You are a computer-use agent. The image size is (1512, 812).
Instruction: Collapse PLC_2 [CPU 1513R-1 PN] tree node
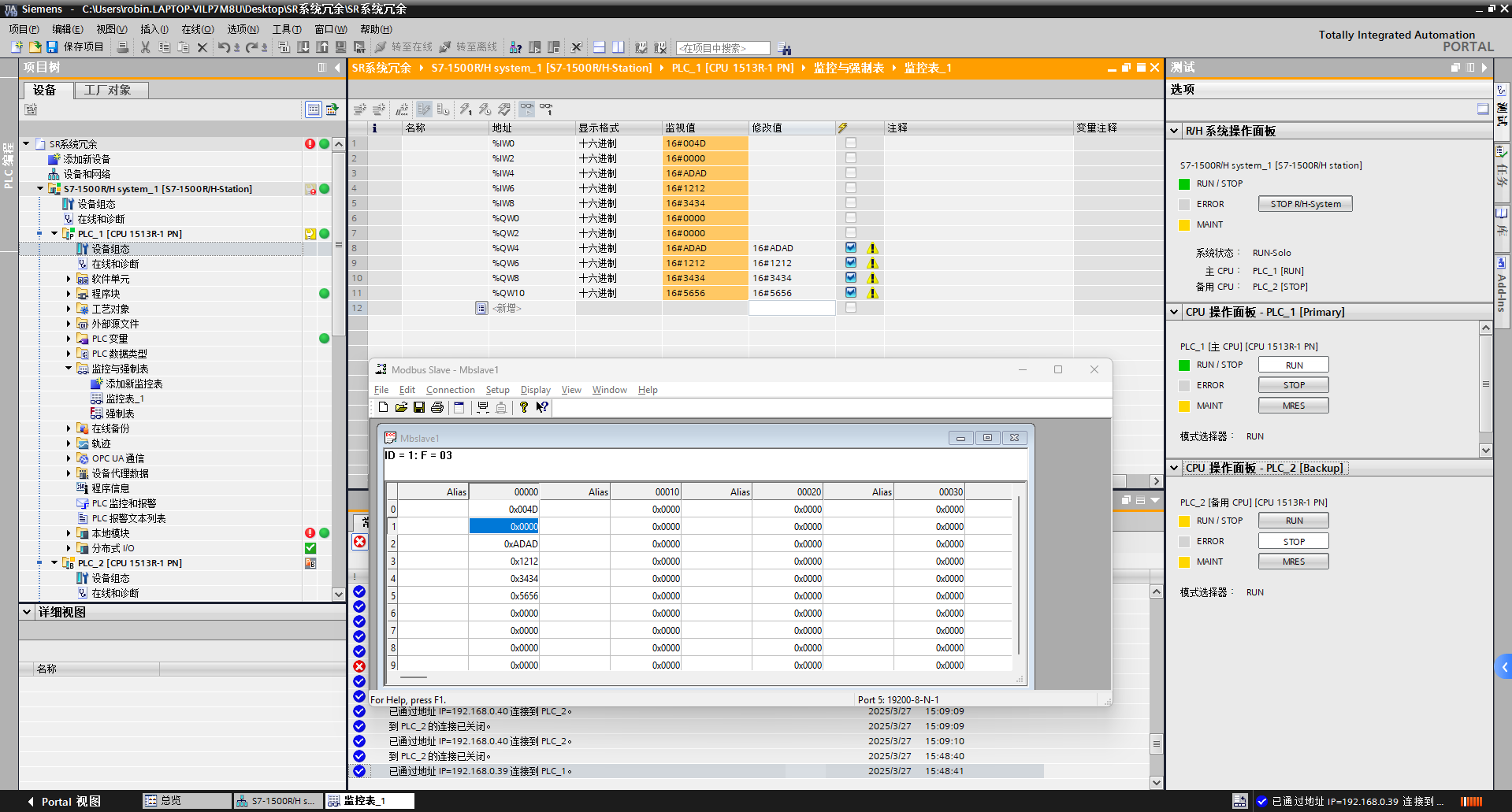click(54, 563)
